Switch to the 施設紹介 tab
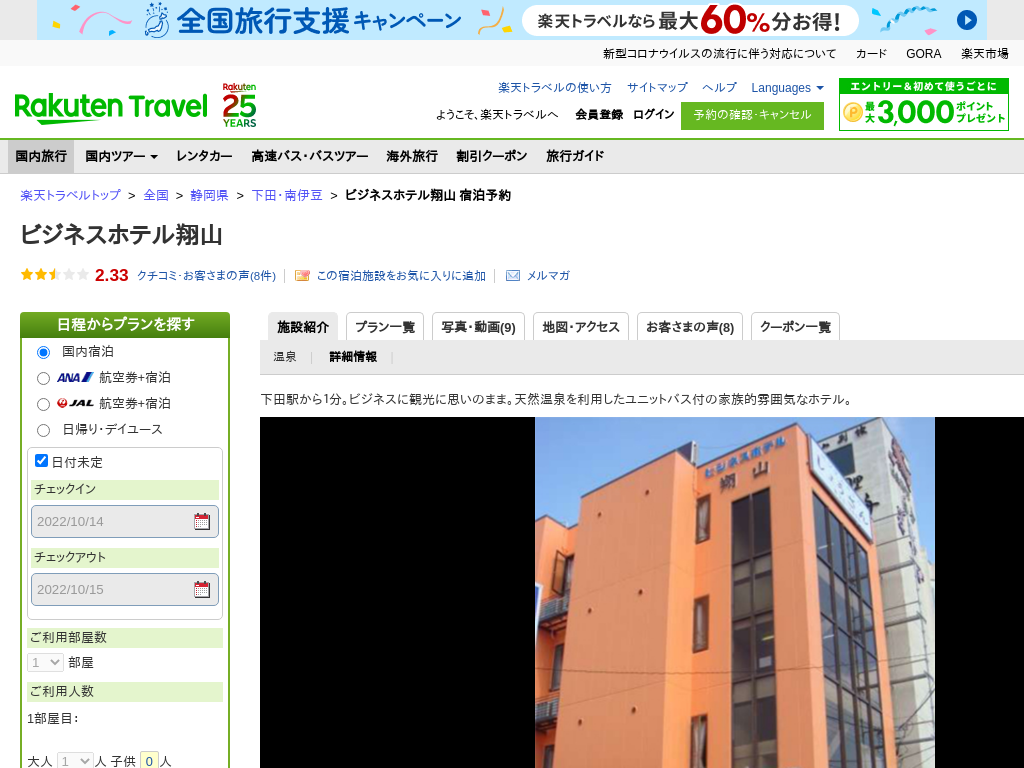Screen dimensions: 1024x768 coord(303,327)
